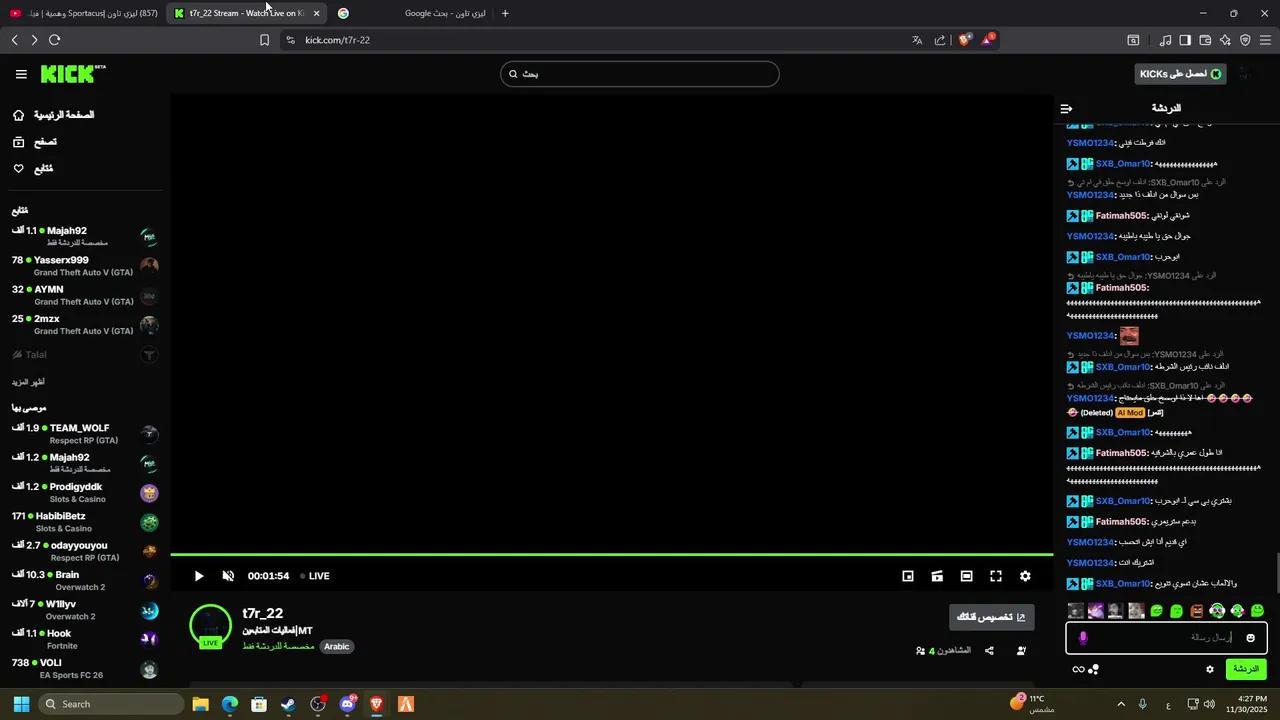Viewport: 1280px width, 720px height.
Task: Bookmark this page in the address bar
Action: (264, 40)
